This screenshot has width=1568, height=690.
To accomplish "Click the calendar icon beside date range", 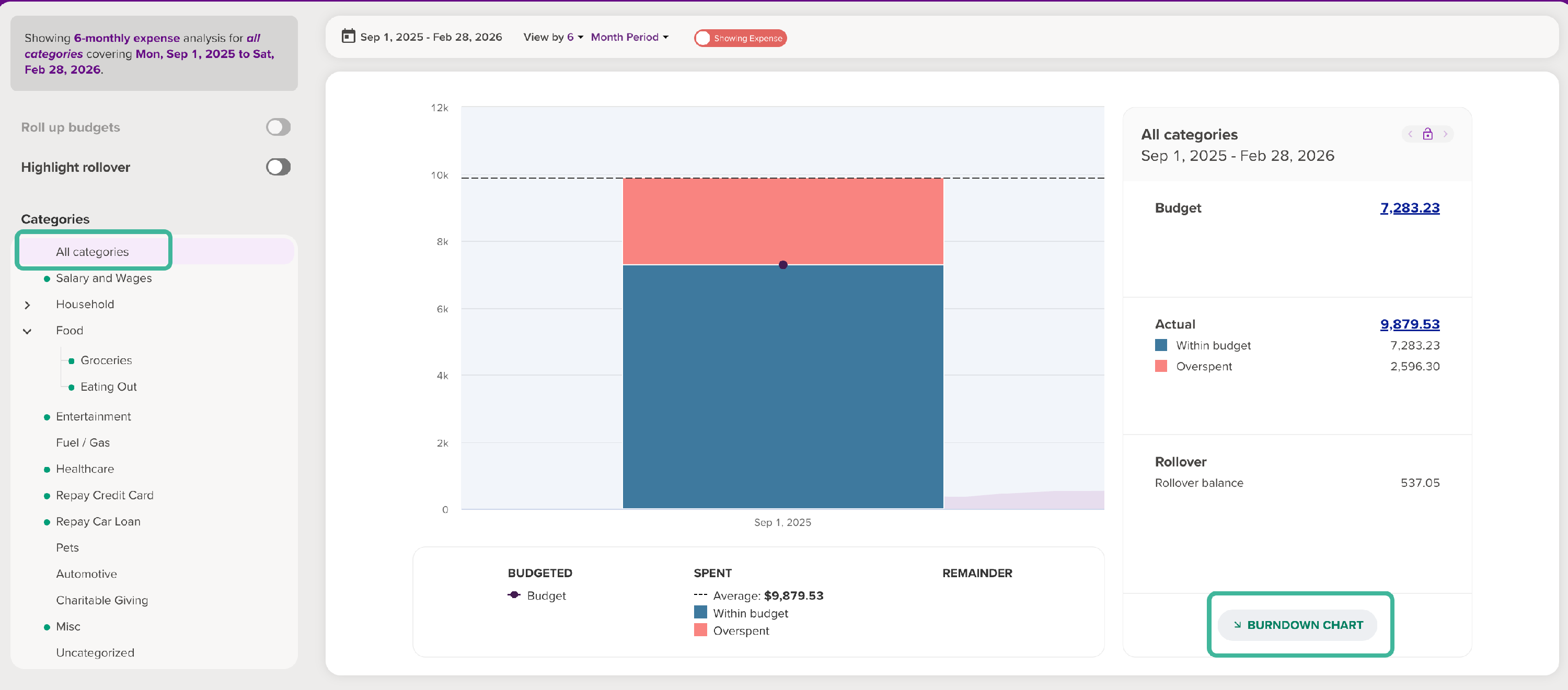I will pyautogui.click(x=348, y=37).
